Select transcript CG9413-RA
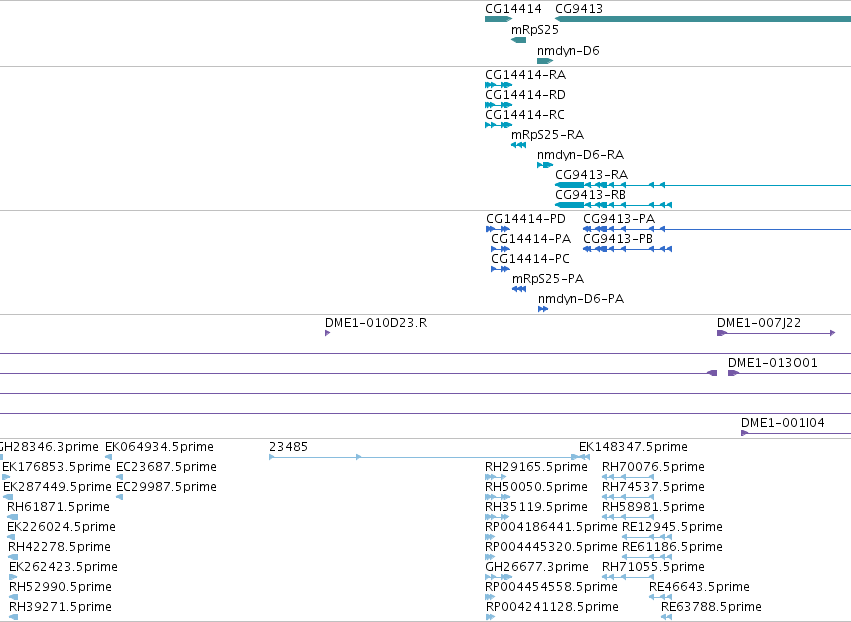 pos(592,175)
